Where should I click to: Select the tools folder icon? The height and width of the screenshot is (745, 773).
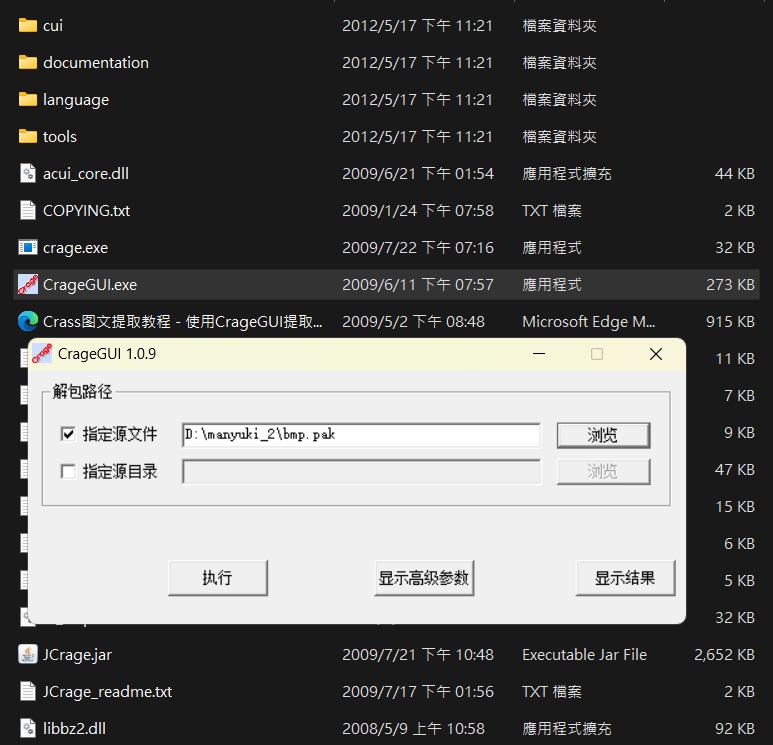(28, 136)
